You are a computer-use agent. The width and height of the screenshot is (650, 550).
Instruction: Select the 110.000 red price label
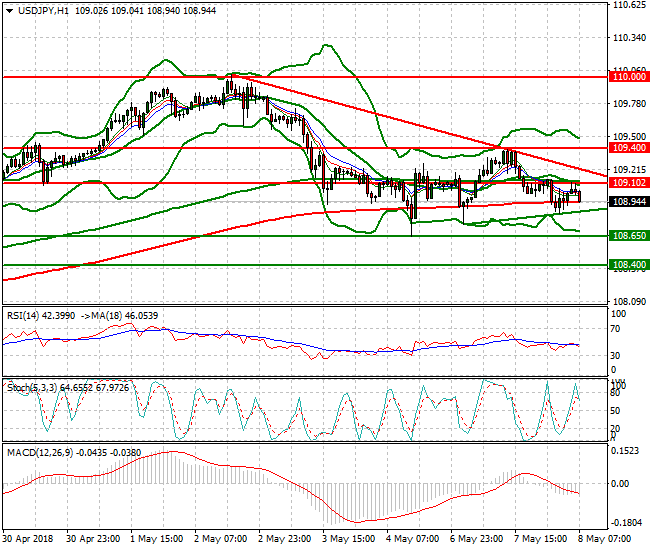[629, 77]
